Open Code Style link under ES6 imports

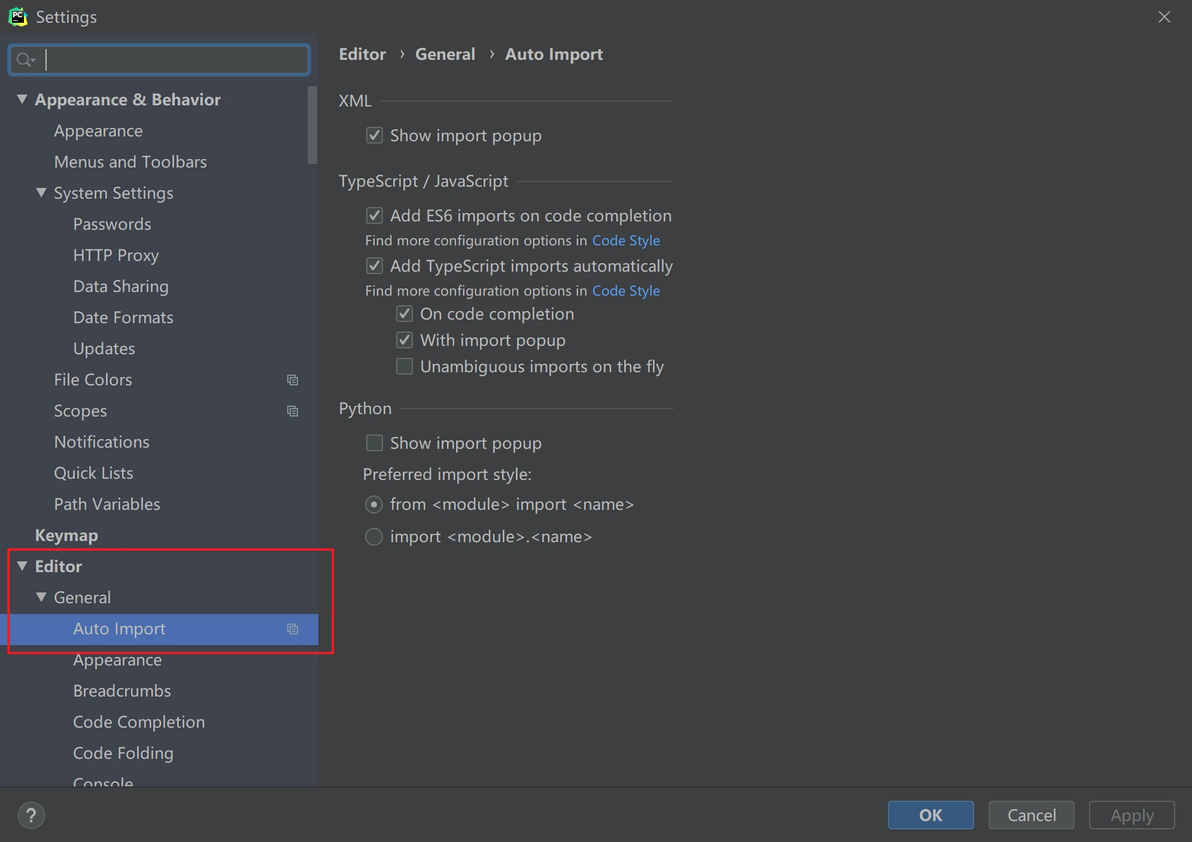[626, 240]
